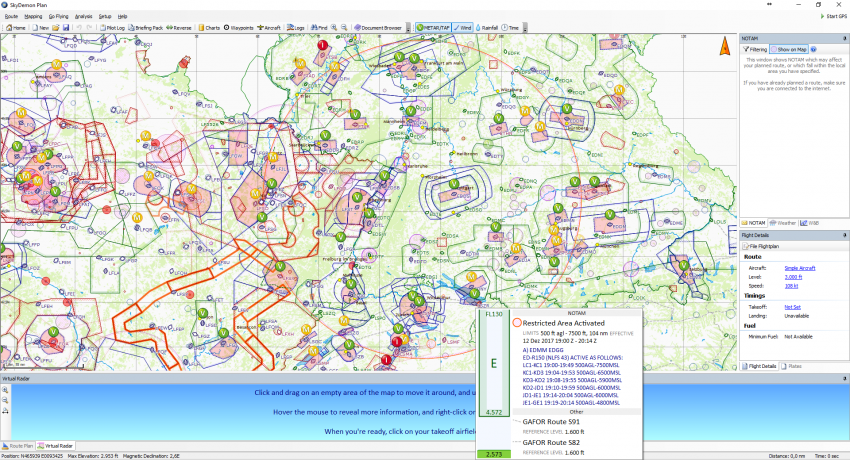Screen dimensions: 850x460
Task: Switch to the Virtual Radar tab
Action: 55,446
